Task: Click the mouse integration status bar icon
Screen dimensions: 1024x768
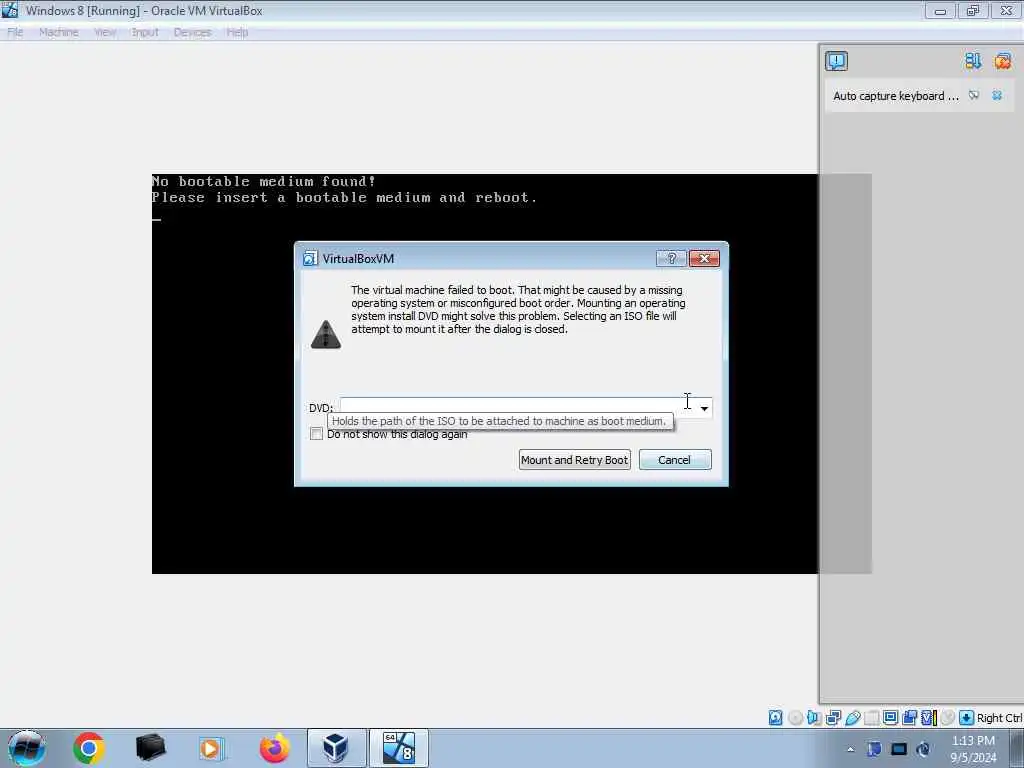Action: pyautogui.click(x=947, y=718)
